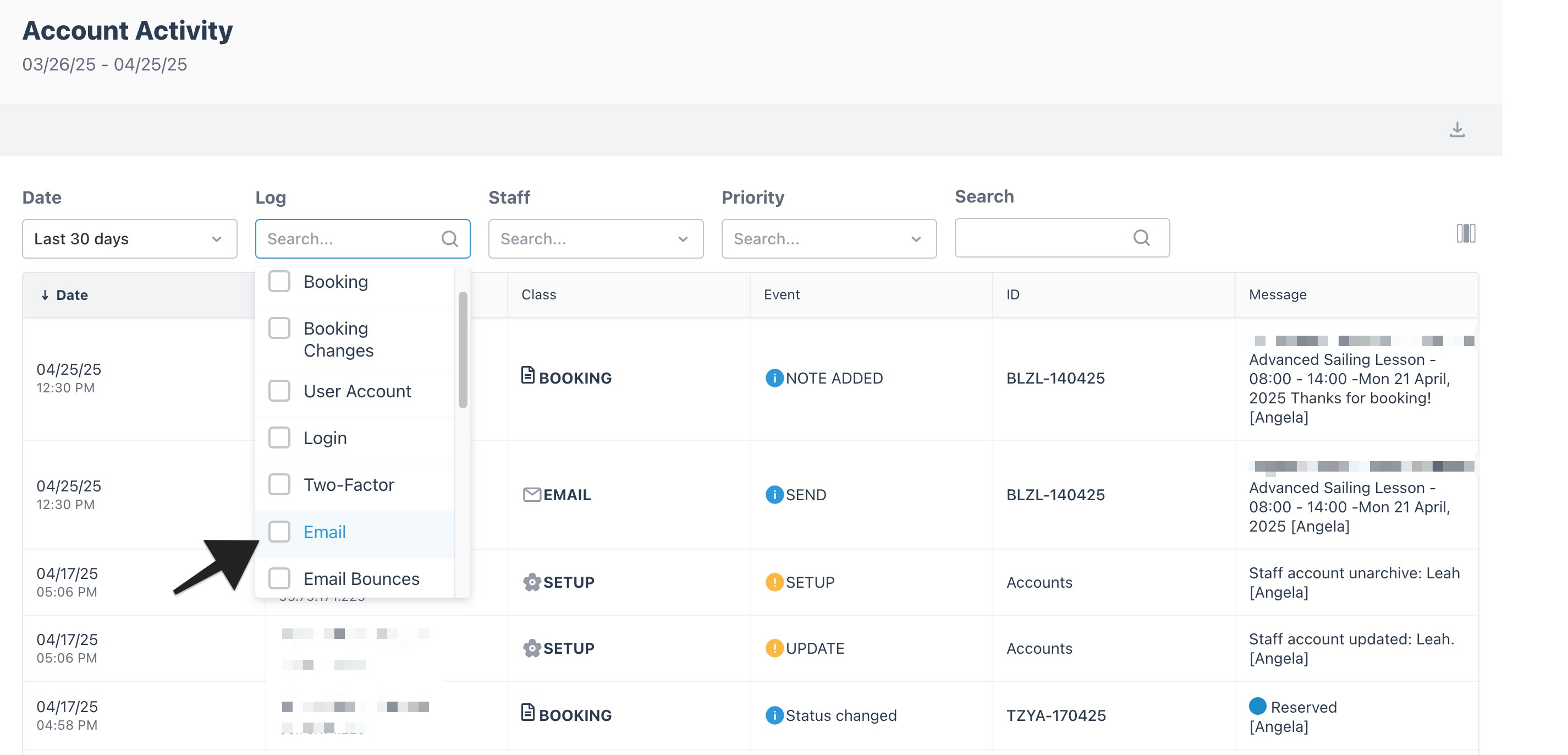Toggle the Two-Factor checkbox
The height and width of the screenshot is (755, 1568).
[279, 484]
